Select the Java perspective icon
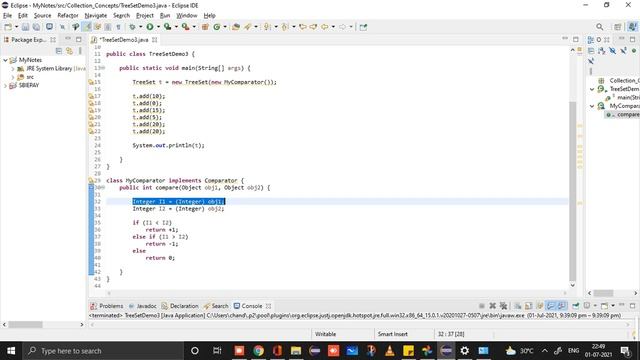 [x=632, y=27]
